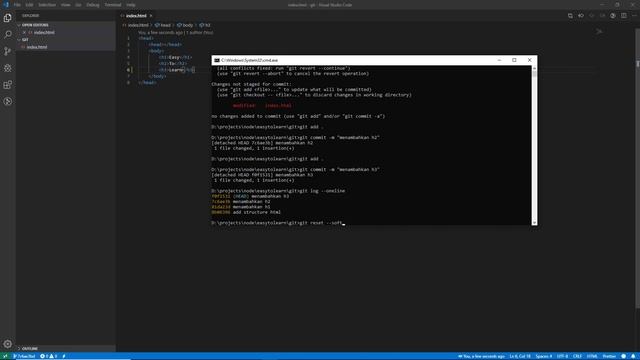Image resolution: width=640 pixels, height=360 pixels.
Task: Click line 6 with the Learn h3
Action: pos(177,70)
